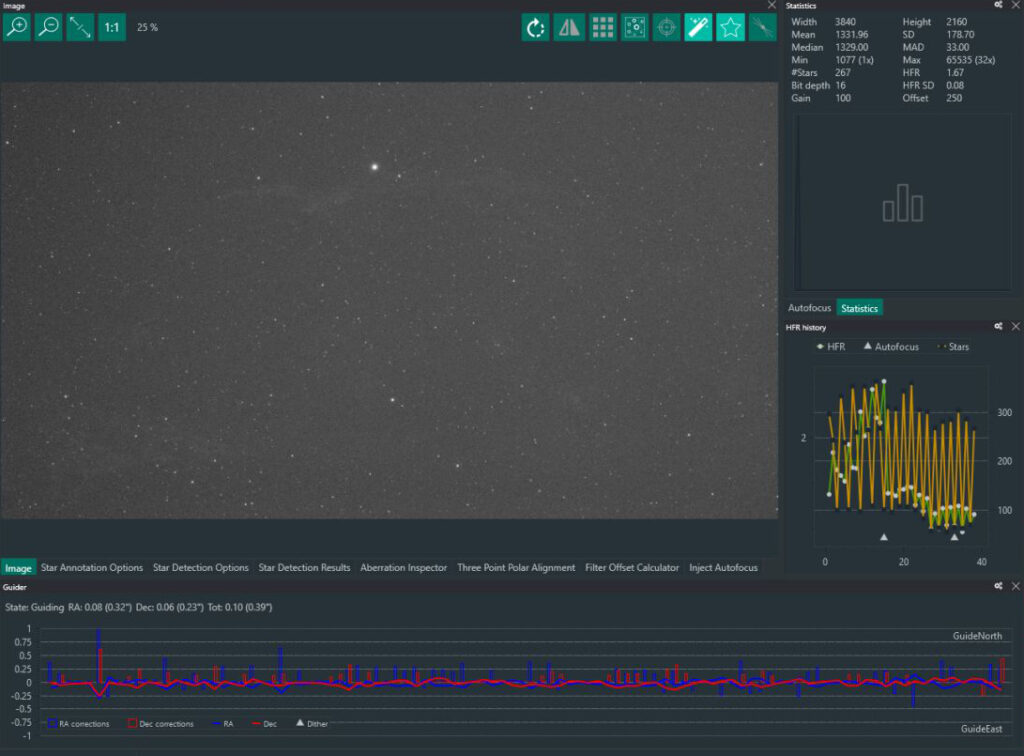
Task: Click the Width value 3840
Action: (845, 22)
